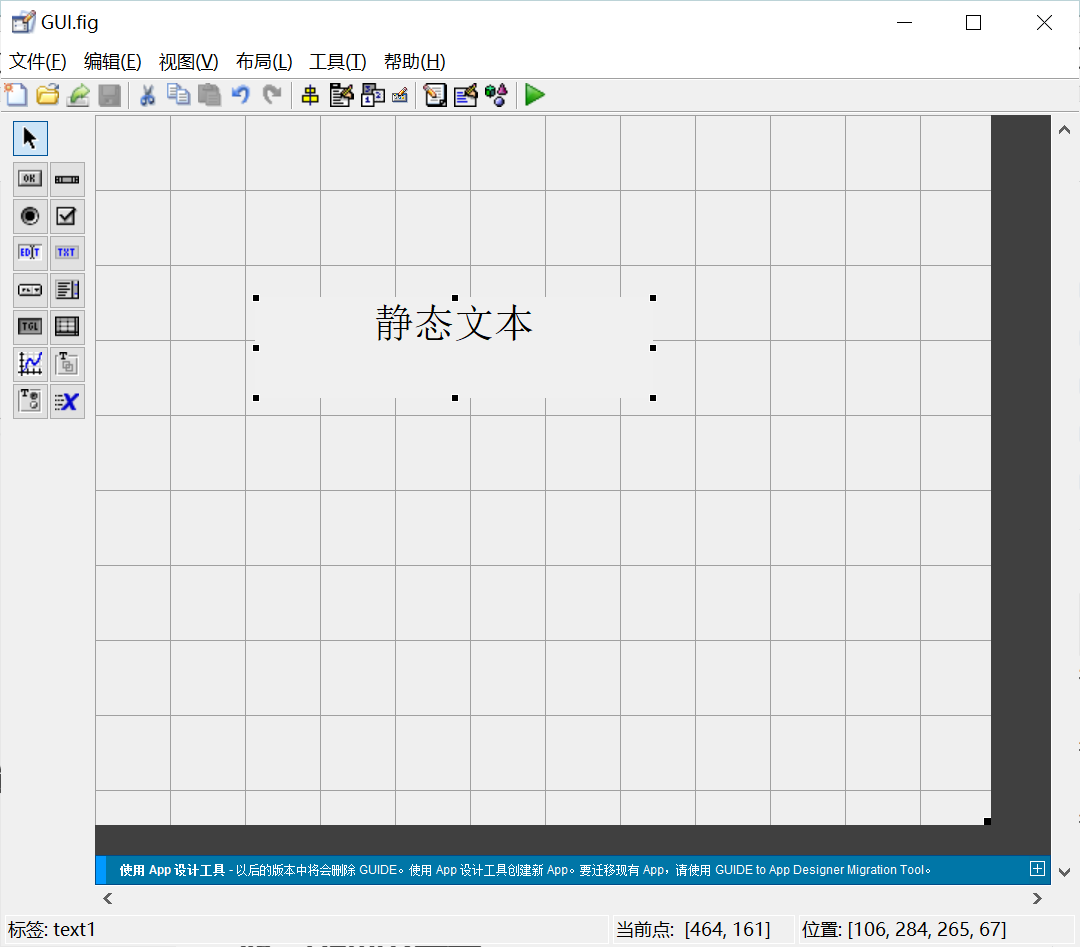1080x947 pixels.
Task: Select the Push Button tool
Action: pyautogui.click(x=29, y=178)
